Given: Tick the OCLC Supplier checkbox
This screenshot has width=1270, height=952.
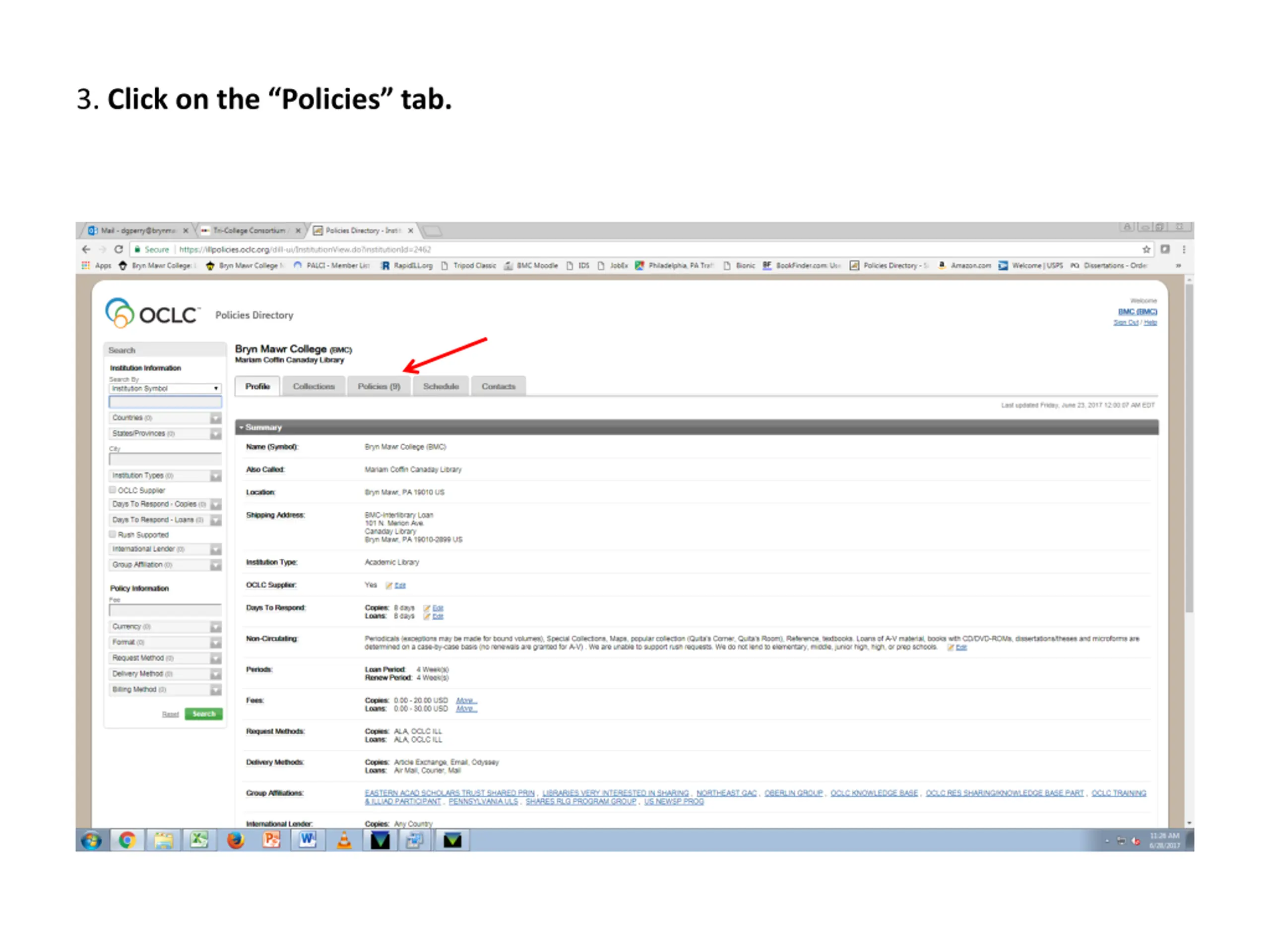Looking at the screenshot, I should click(113, 490).
